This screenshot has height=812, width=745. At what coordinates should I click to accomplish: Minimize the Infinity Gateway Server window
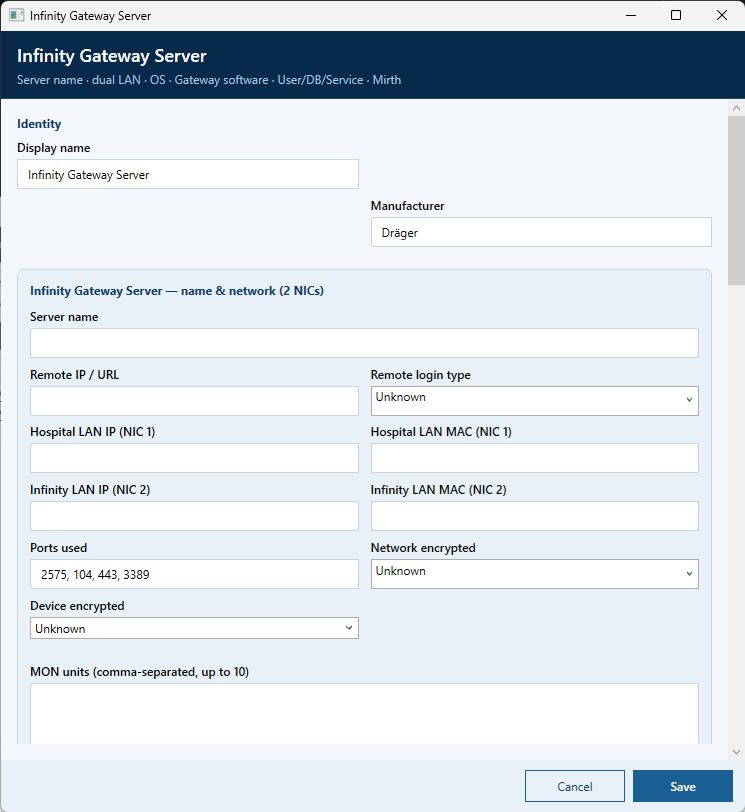click(631, 16)
